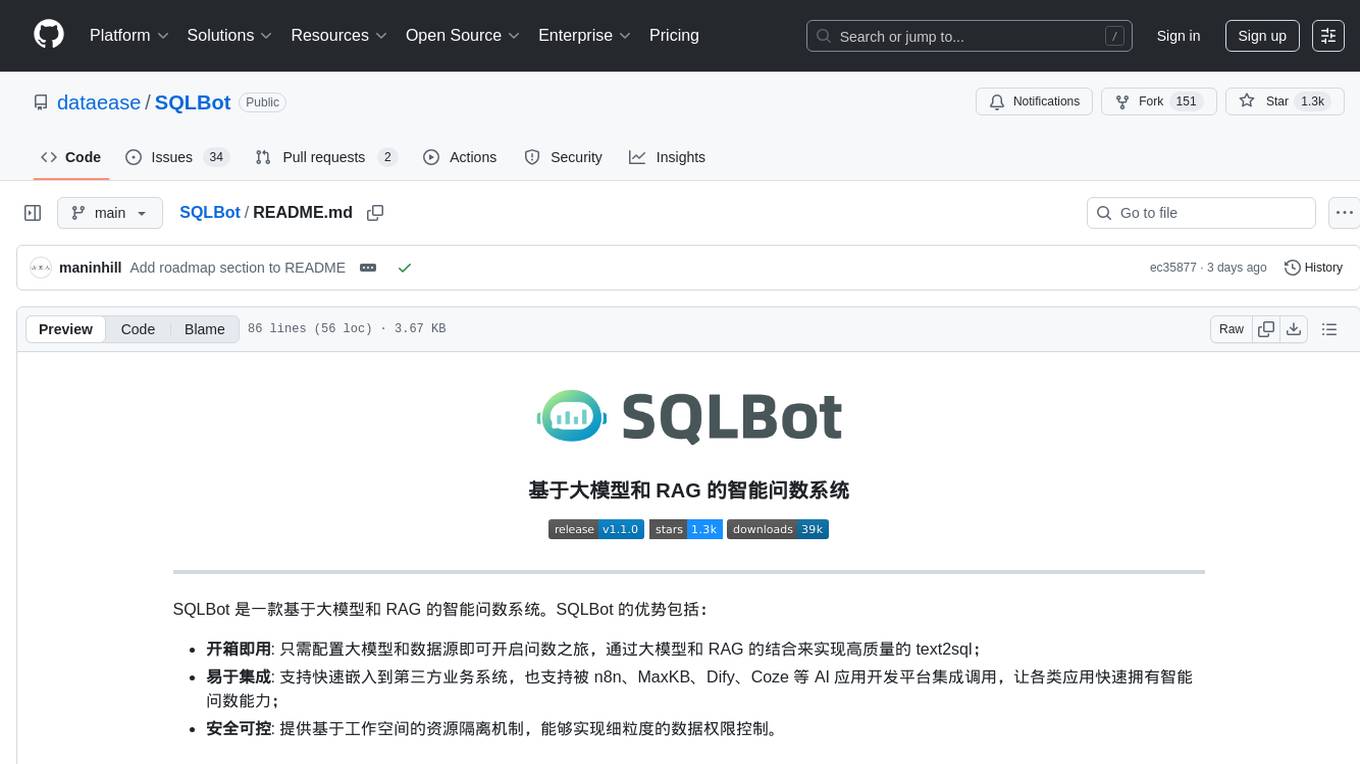Select the Blame view
Image resolution: width=1360 pixels, height=764 pixels.
(x=204, y=329)
